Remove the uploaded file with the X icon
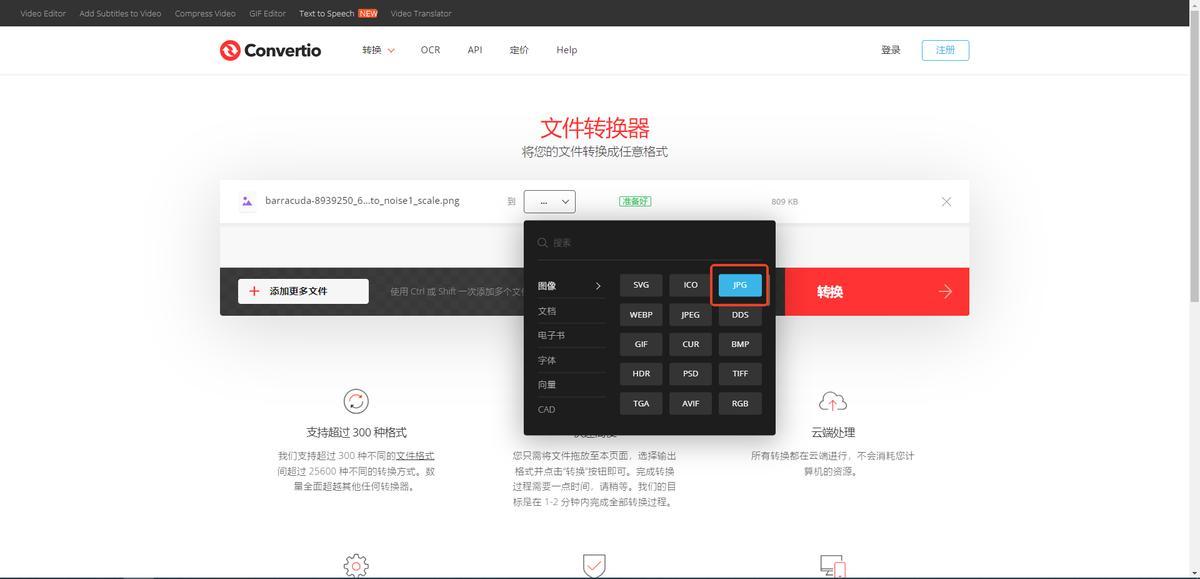 (x=946, y=202)
